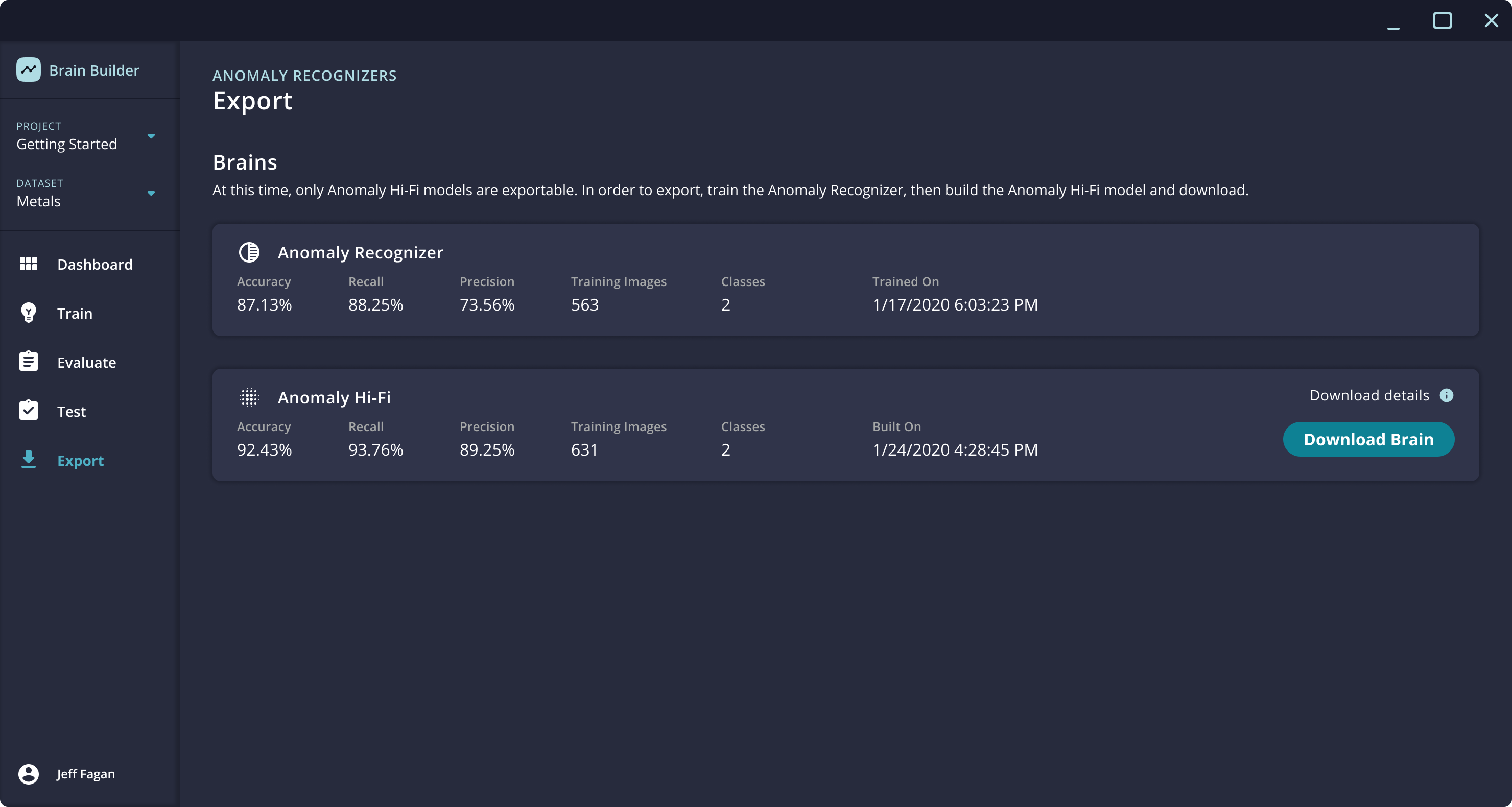The height and width of the screenshot is (807, 1512).
Task: Toggle visibility of Anomaly Recognizer card
Action: point(249,252)
